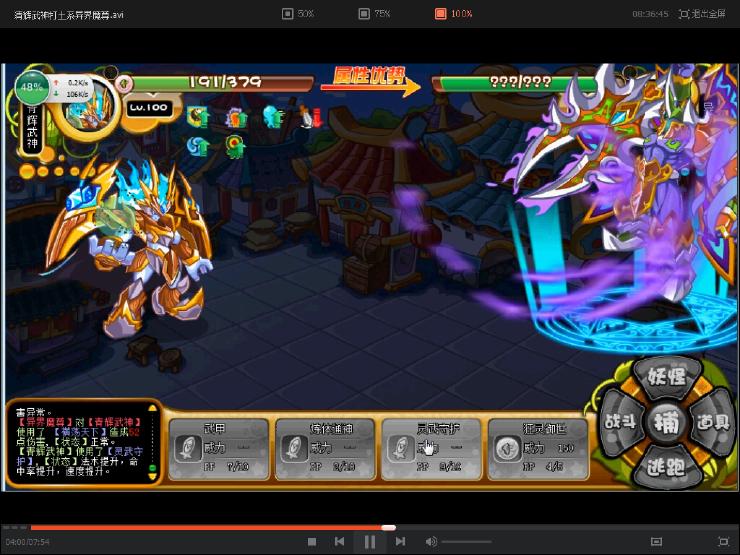The height and width of the screenshot is (555, 740).
Task: Pause the video
Action: 370,542
